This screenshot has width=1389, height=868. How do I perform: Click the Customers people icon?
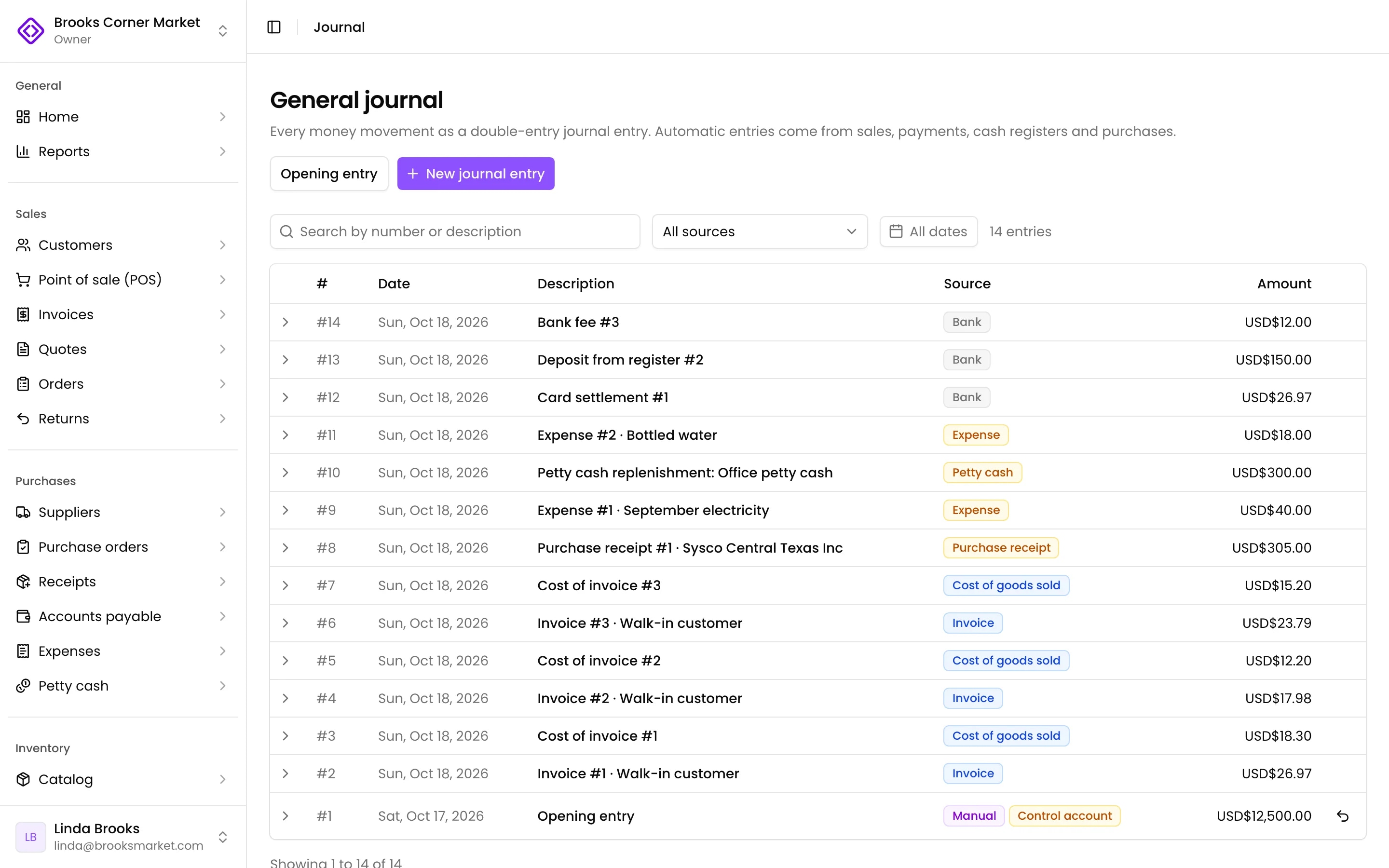(23, 245)
